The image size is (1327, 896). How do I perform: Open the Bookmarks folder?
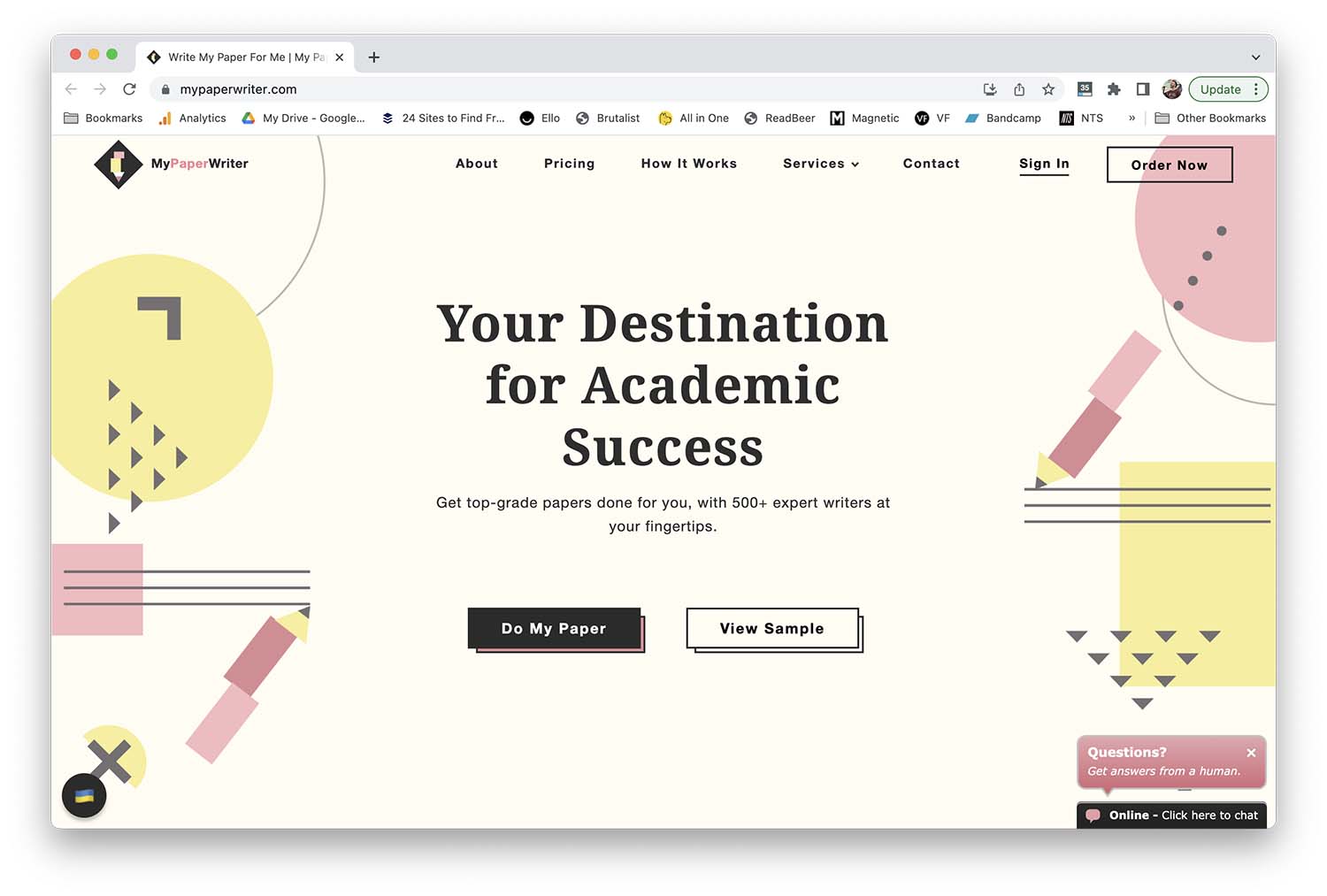pos(104,119)
